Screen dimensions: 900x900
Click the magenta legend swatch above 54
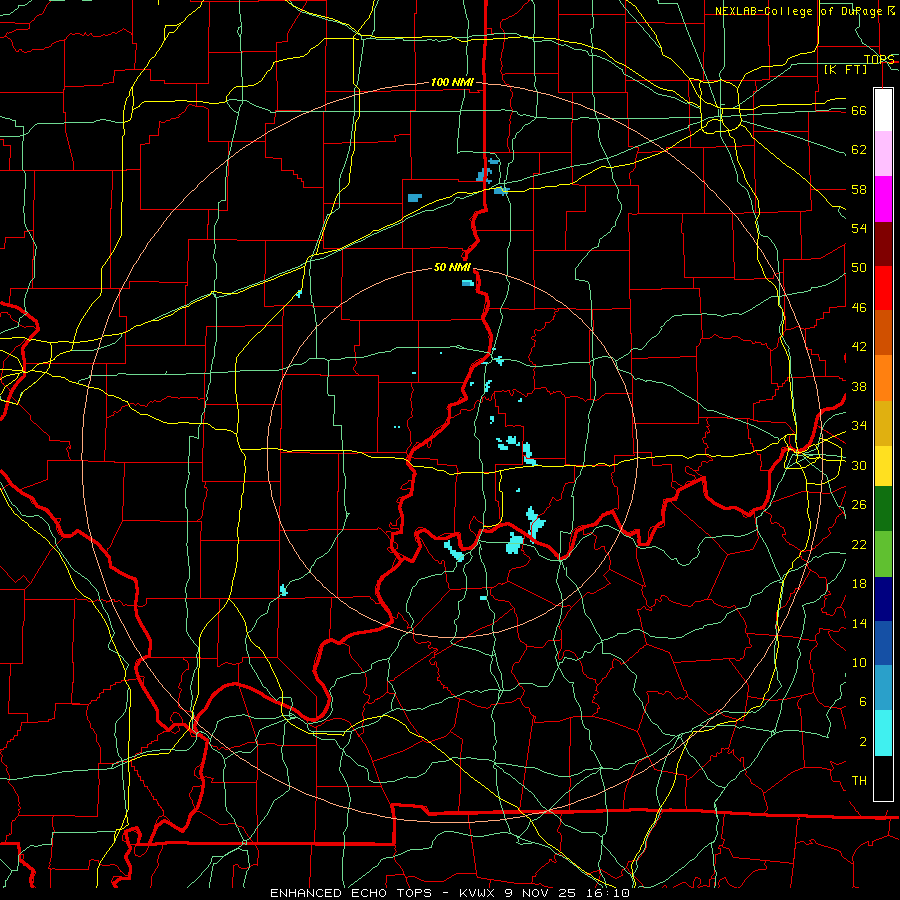[883, 199]
